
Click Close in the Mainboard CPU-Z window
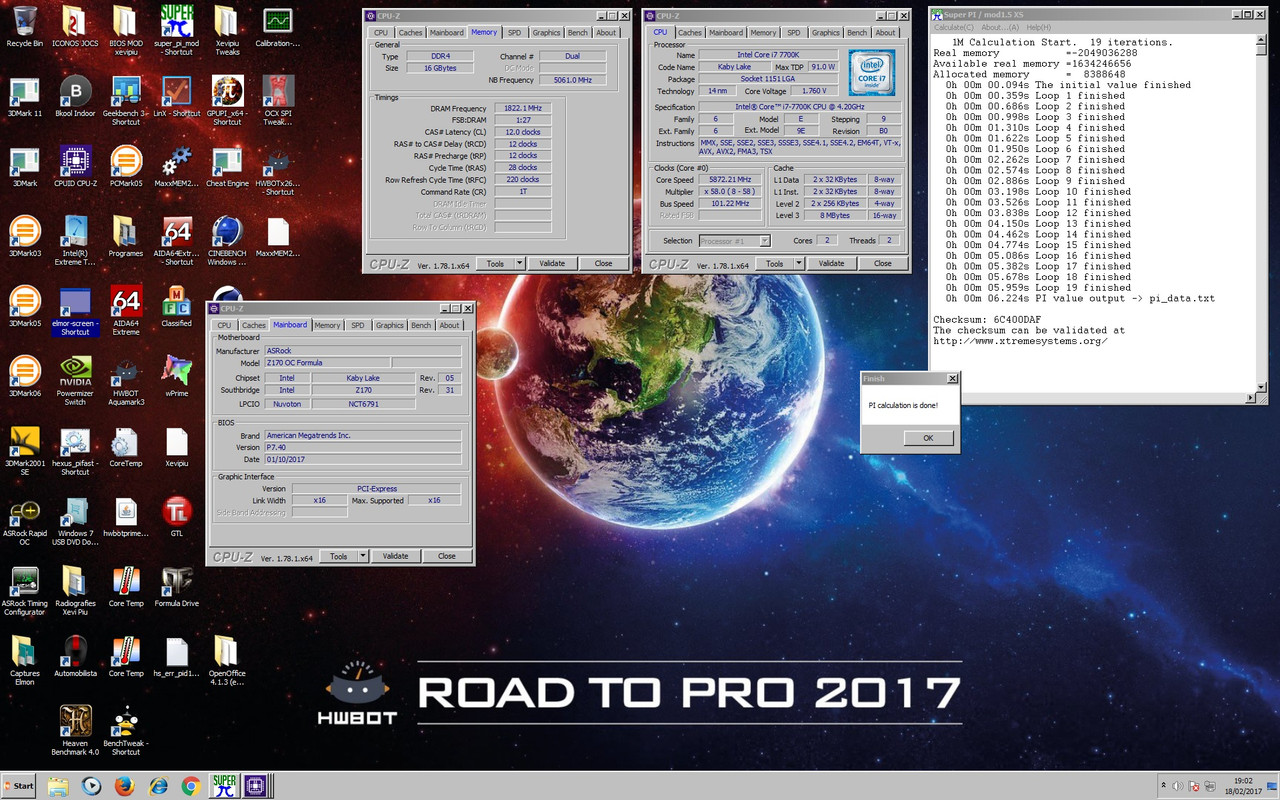(447, 556)
